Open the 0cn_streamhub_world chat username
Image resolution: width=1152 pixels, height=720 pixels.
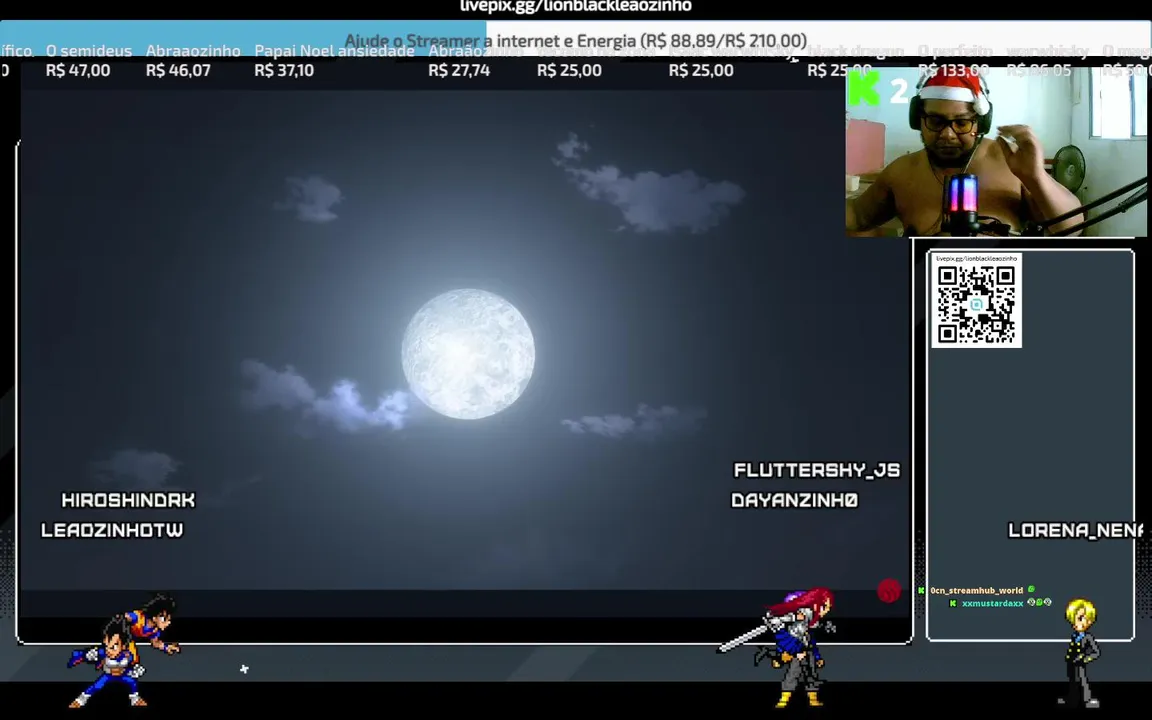point(976,590)
